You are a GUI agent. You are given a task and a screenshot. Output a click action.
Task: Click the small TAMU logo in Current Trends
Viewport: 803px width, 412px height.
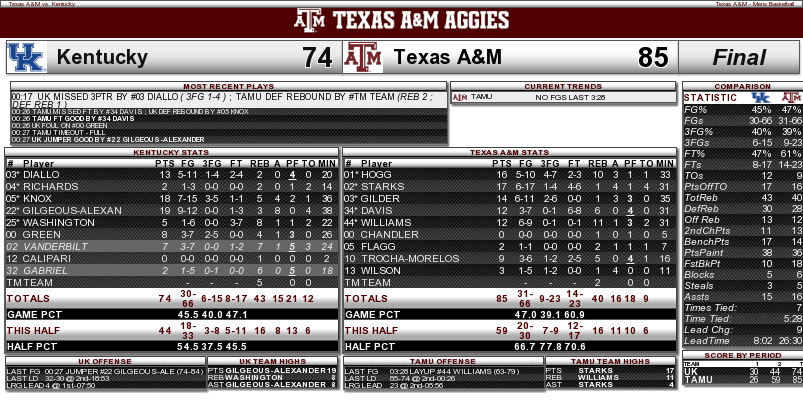[460, 97]
